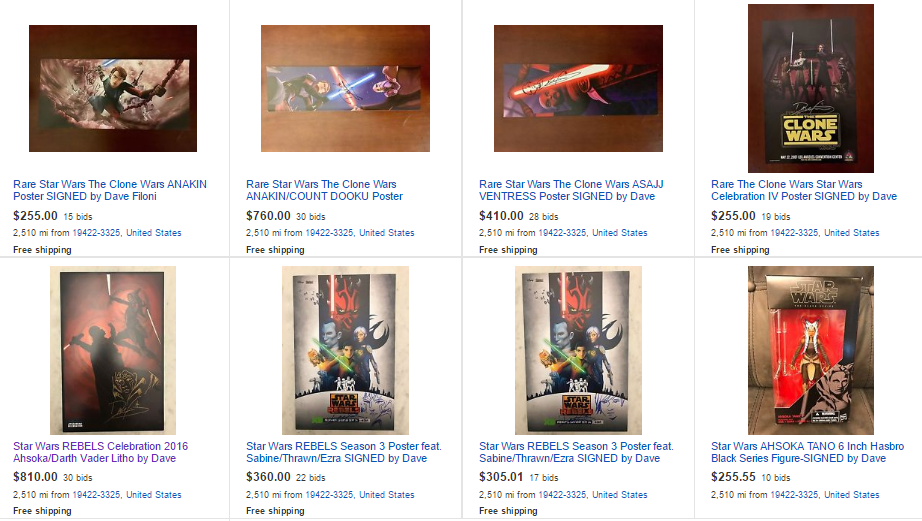This screenshot has height=521, width=922.
Task: Click the 19422-3325, United States link under $410.00 listing
Action: pyautogui.click(x=593, y=233)
